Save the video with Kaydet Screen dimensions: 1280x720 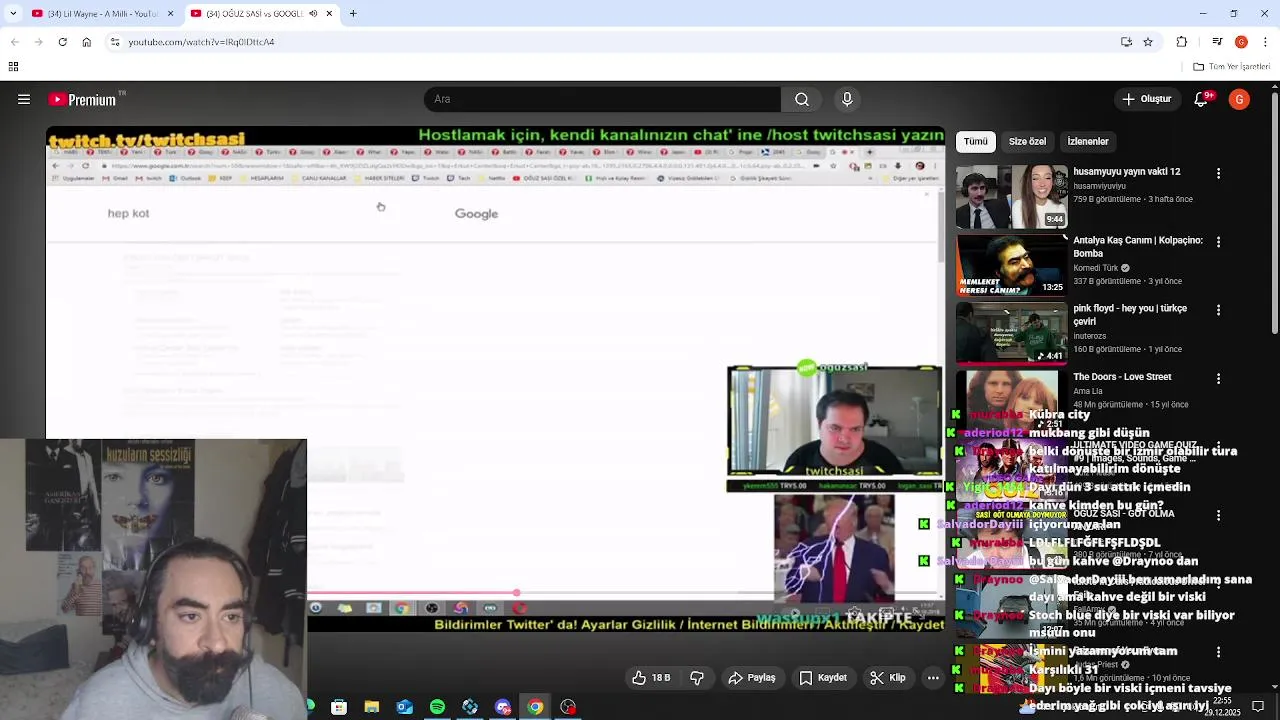click(823, 678)
